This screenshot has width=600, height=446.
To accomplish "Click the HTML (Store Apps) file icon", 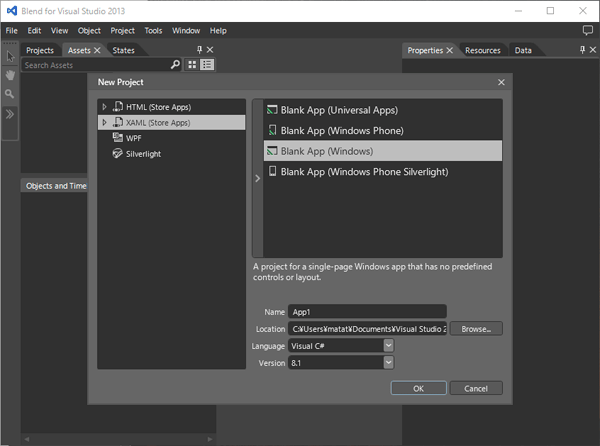I will pos(118,106).
